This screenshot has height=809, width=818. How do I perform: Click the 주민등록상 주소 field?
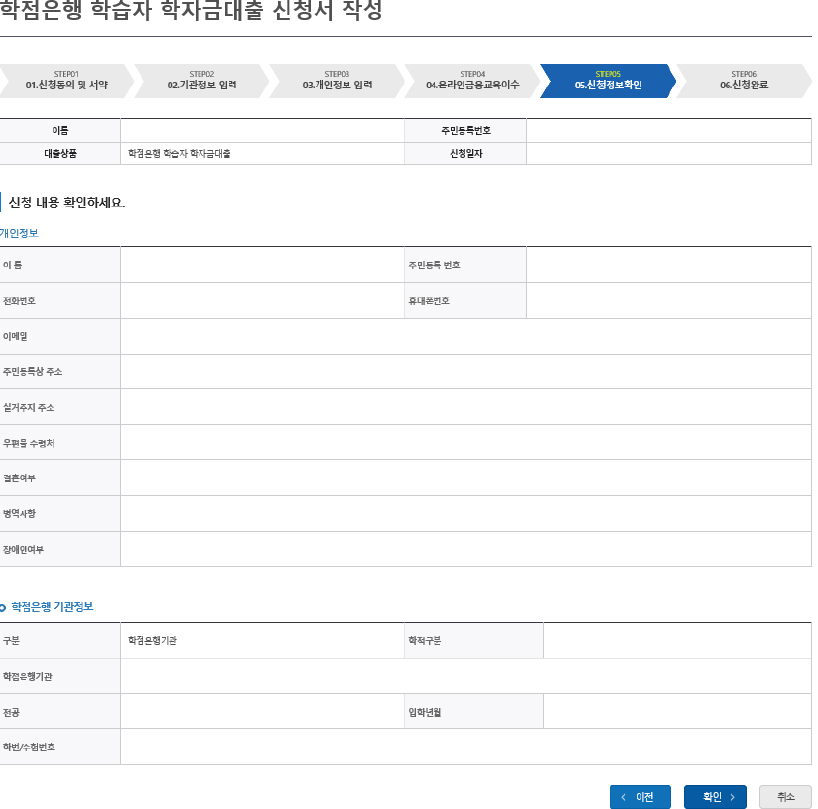[465, 372]
